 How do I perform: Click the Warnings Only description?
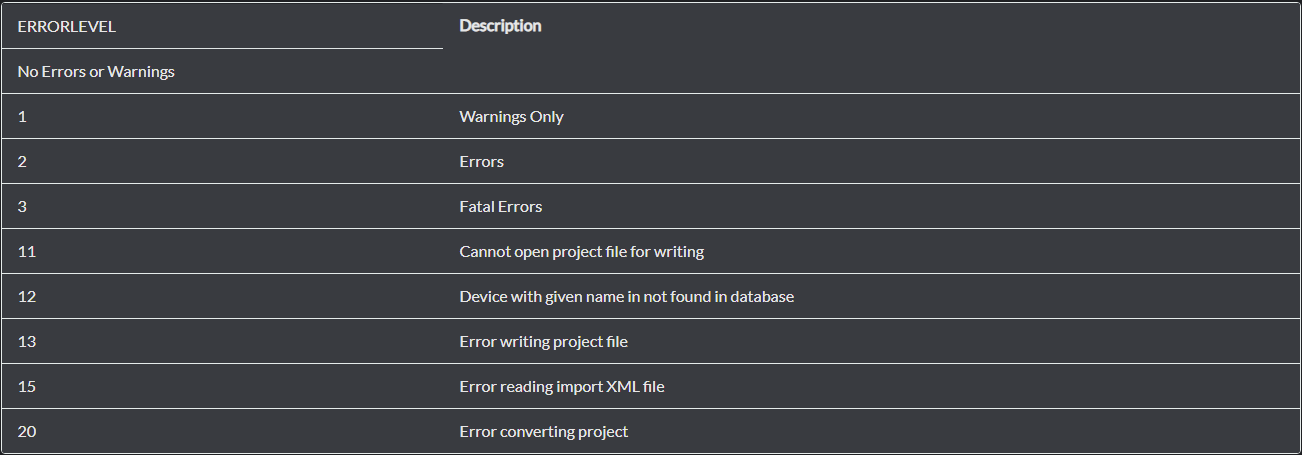point(511,117)
